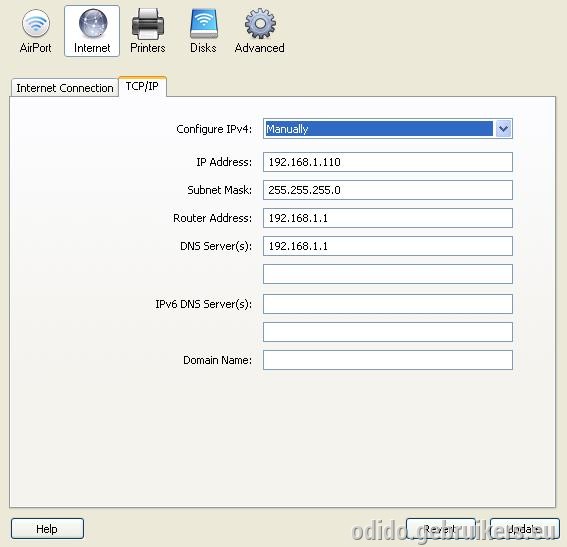Select the TCP/IP tab

[x=142, y=87]
